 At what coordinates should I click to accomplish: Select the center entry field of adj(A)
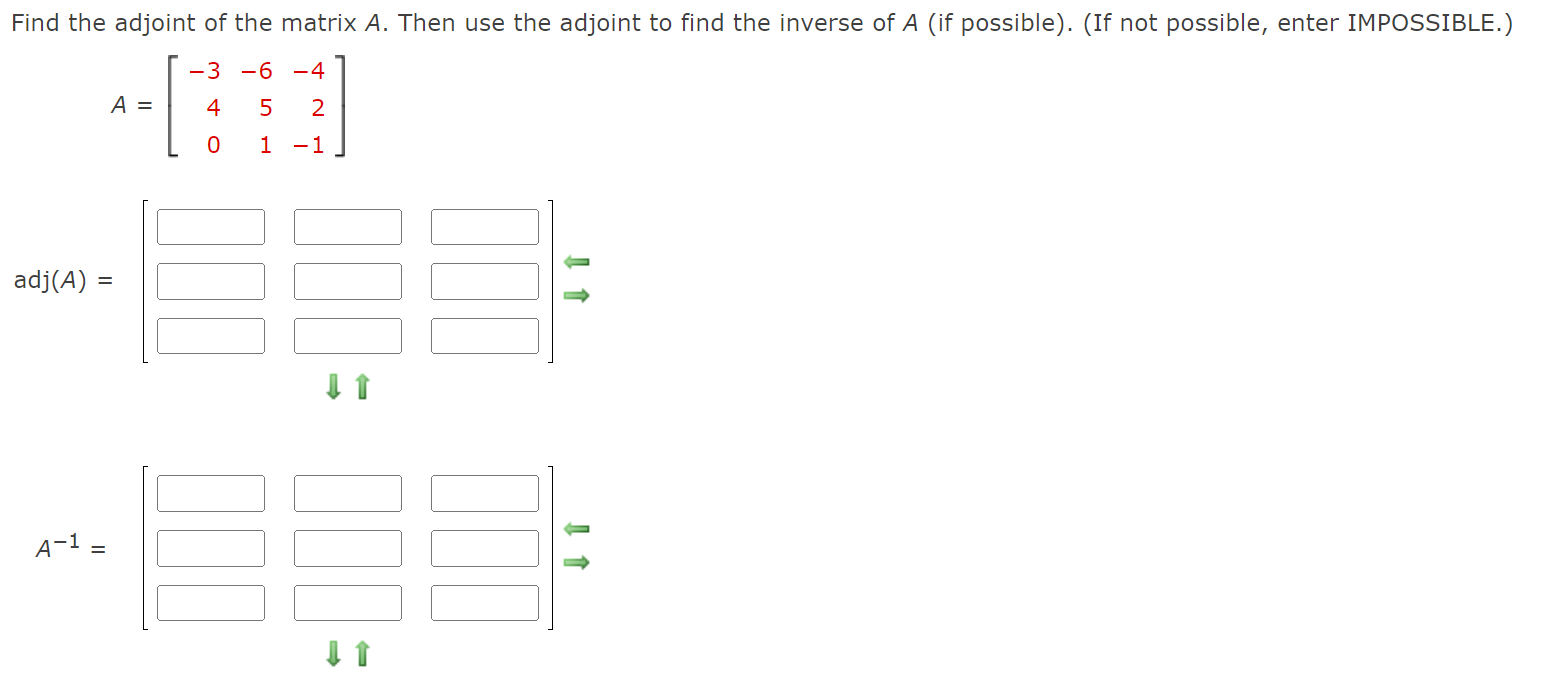[x=348, y=281]
